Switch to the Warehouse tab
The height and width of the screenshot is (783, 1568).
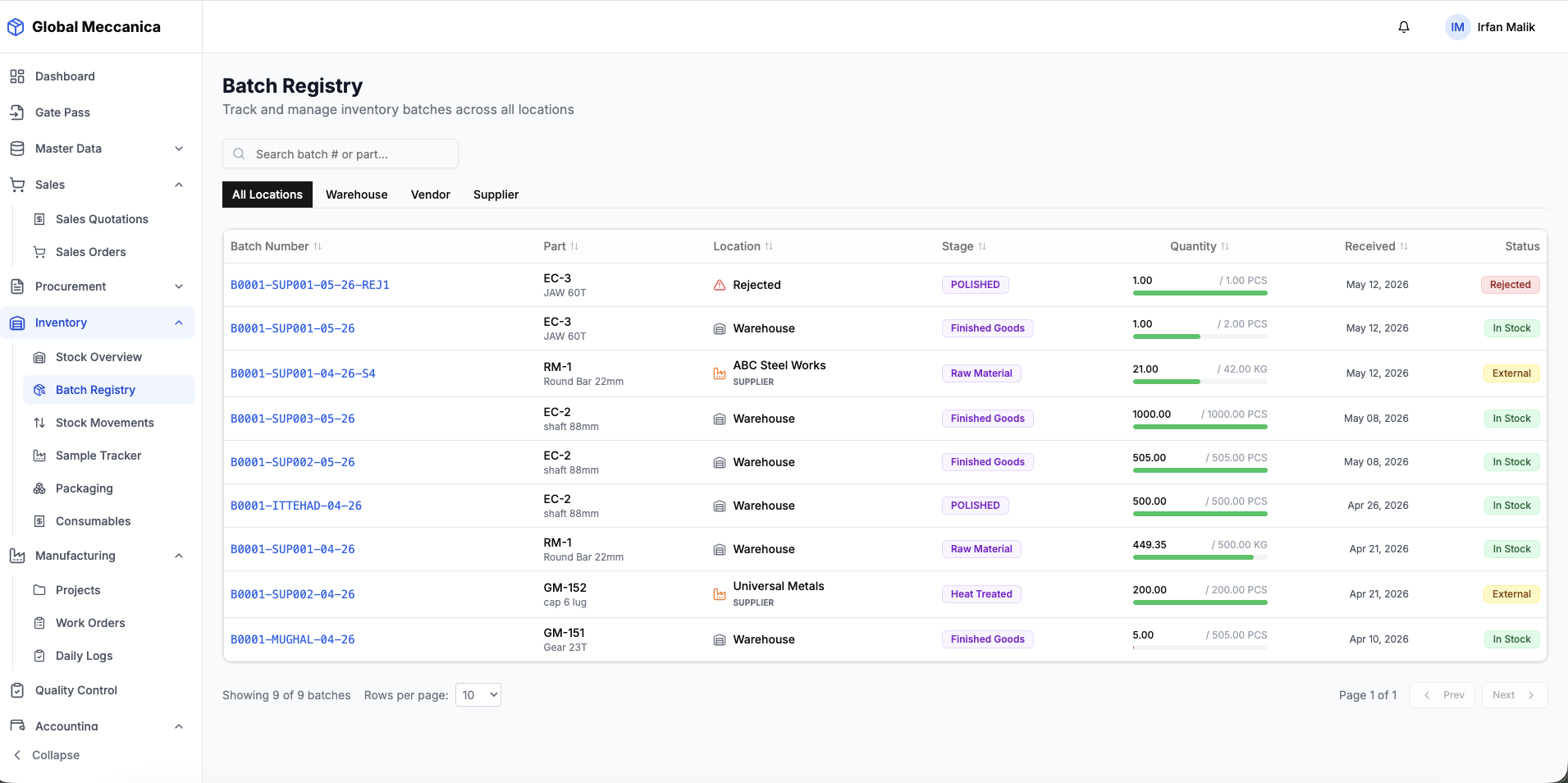(357, 195)
